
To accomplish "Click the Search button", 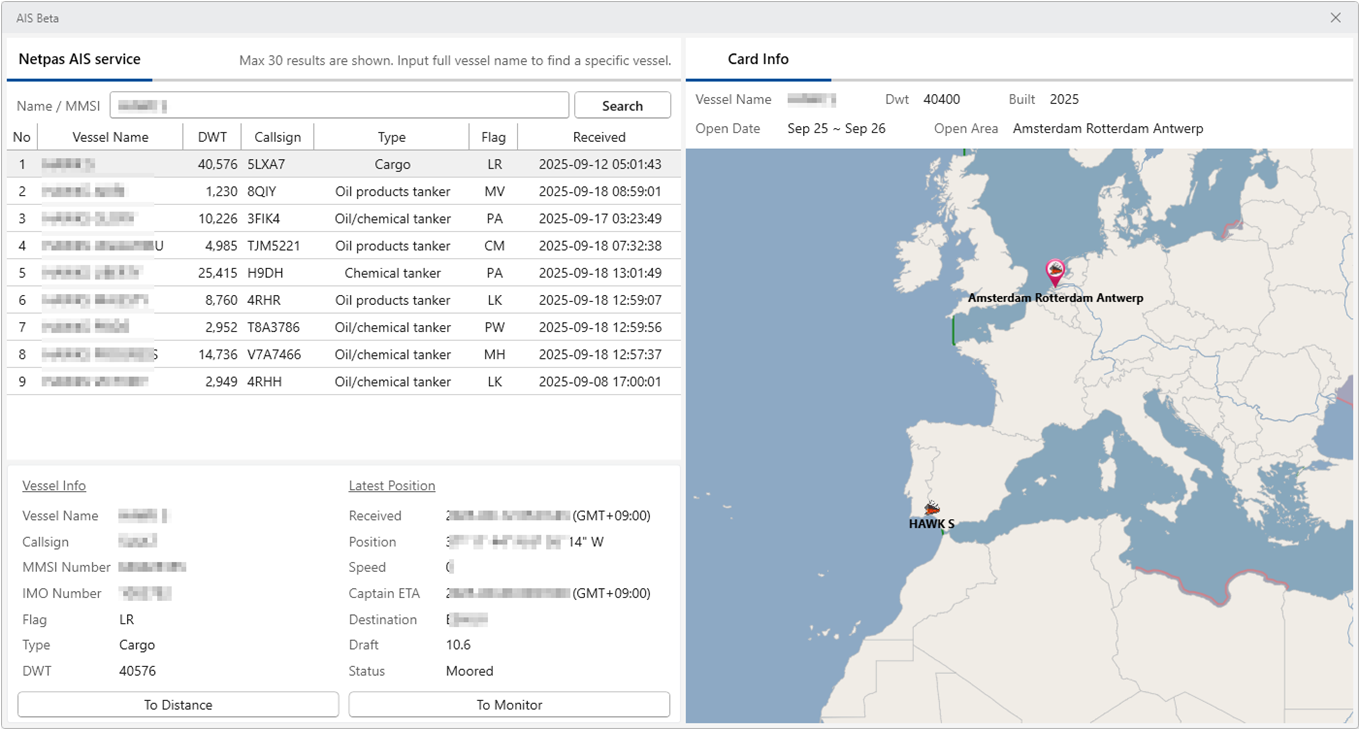I will (x=622, y=106).
